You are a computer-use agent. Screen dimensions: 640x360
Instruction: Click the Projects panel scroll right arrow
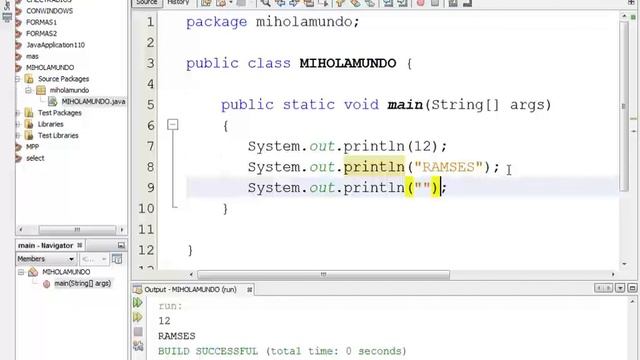pos(122,229)
